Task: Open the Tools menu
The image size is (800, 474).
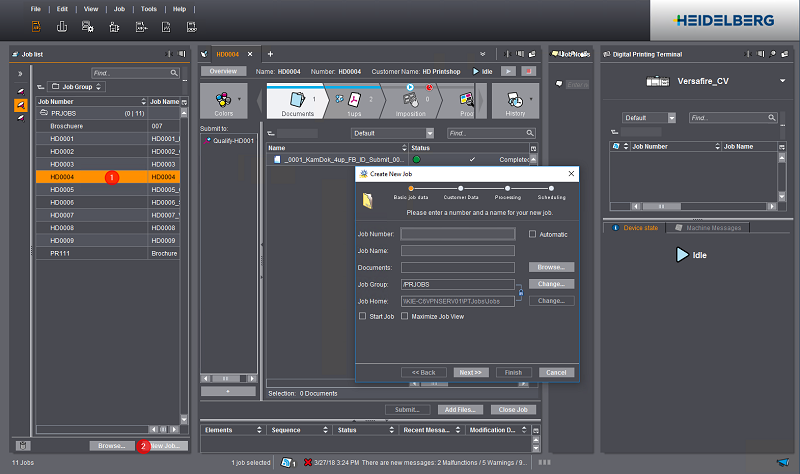Action: 149,8
